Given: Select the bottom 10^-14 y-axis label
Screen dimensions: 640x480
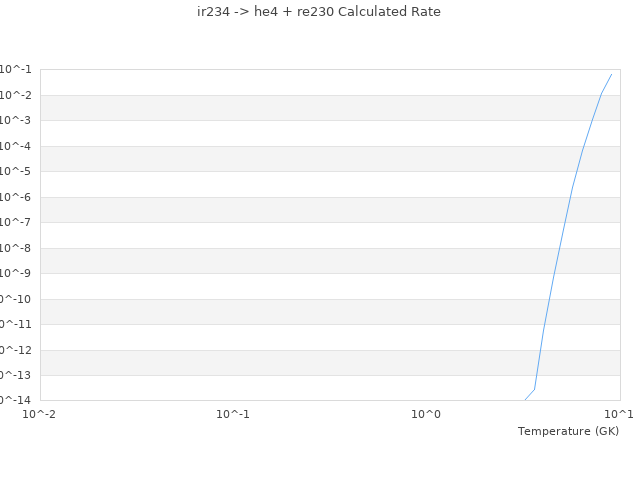Looking at the screenshot, I should (x=16, y=400).
